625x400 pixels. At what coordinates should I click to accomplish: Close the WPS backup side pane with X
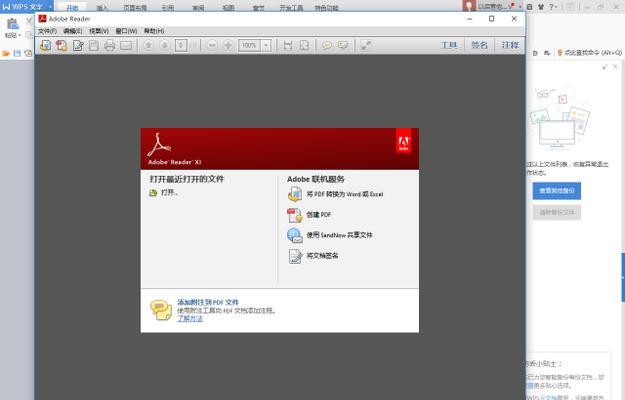(616, 67)
